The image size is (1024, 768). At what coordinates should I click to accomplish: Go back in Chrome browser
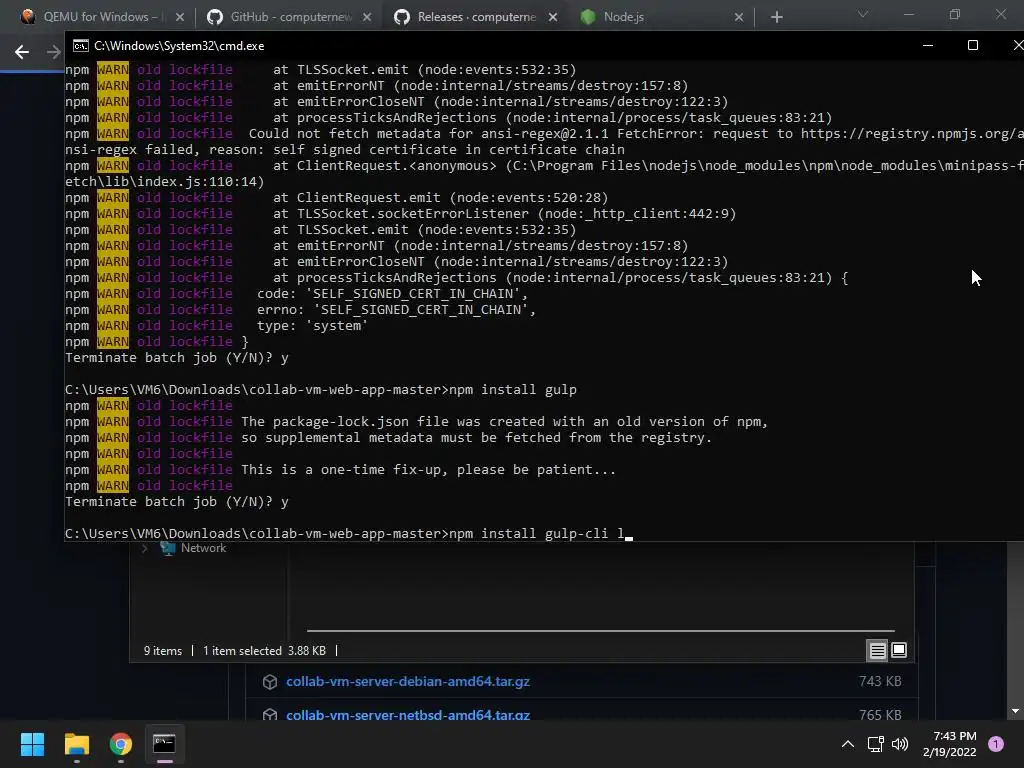coord(22,52)
